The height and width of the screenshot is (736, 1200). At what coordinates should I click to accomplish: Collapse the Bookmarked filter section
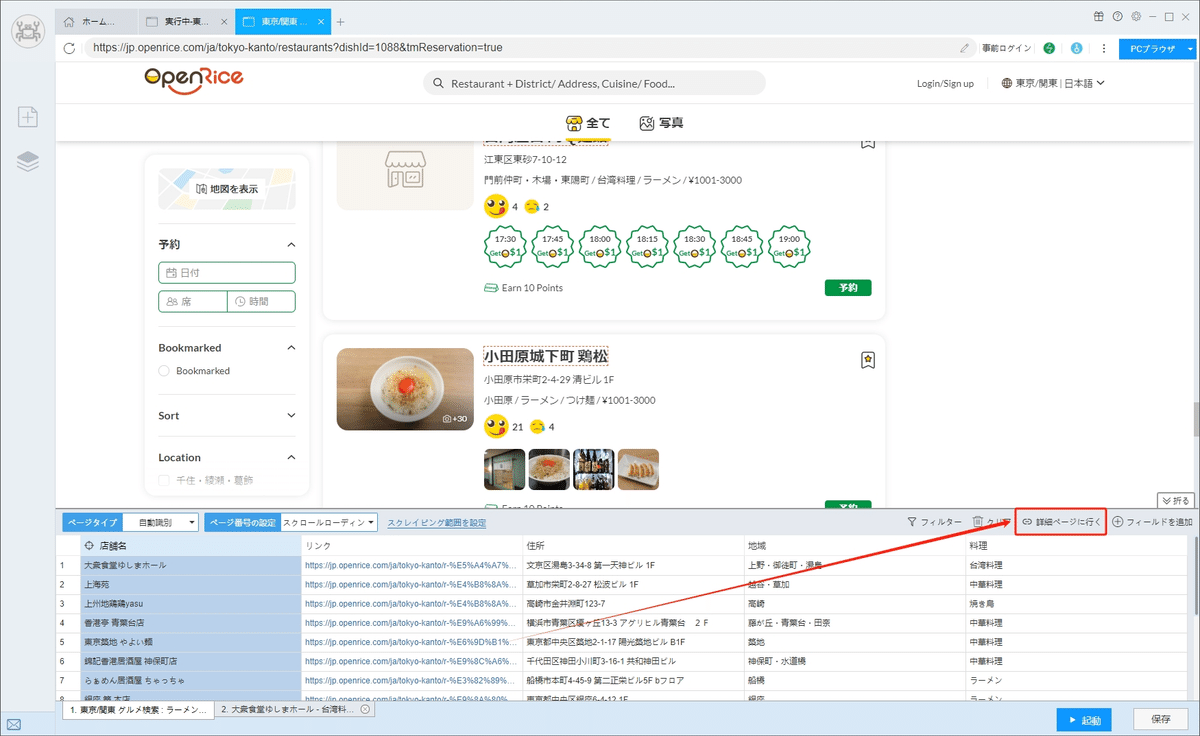(x=291, y=348)
